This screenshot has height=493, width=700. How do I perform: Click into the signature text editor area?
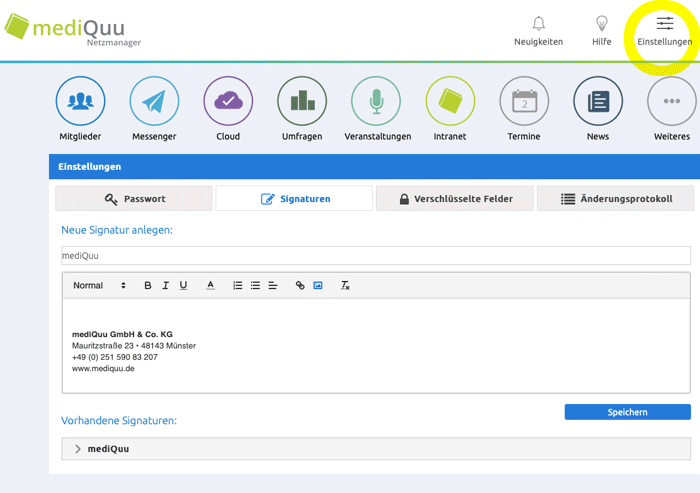pyautogui.click(x=376, y=346)
